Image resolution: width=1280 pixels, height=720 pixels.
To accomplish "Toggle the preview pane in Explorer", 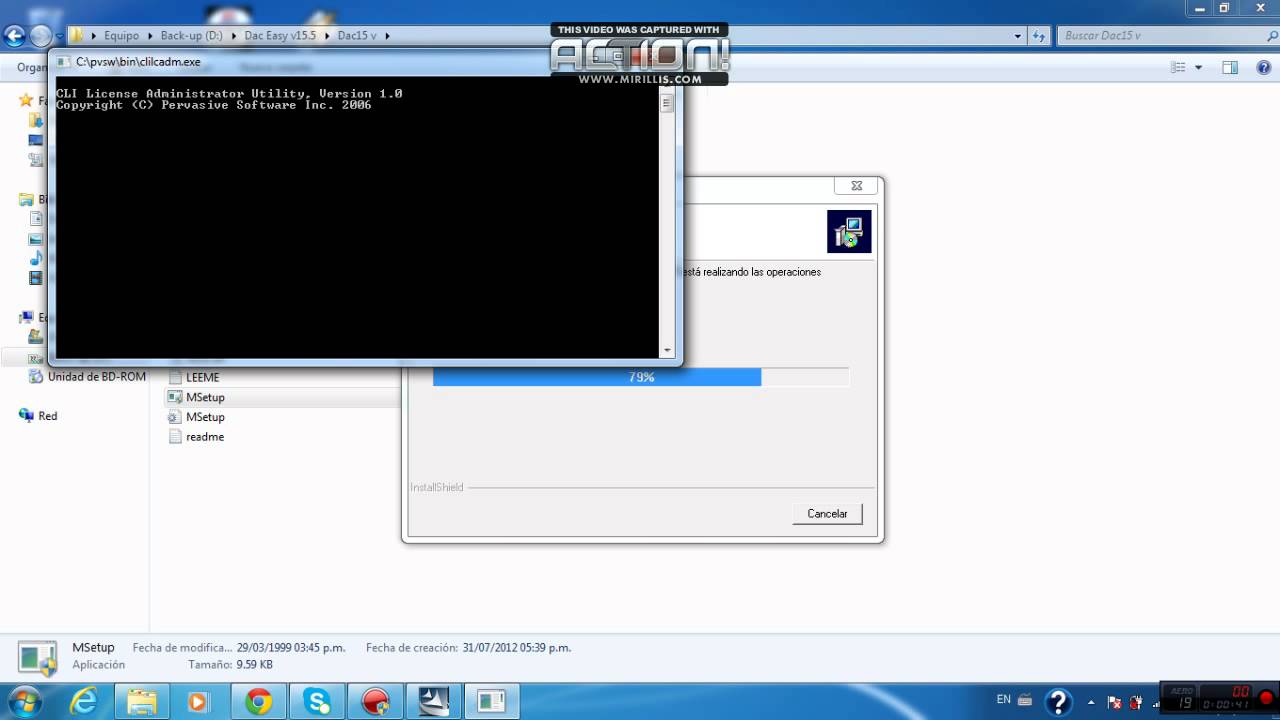I will (1230, 68).
